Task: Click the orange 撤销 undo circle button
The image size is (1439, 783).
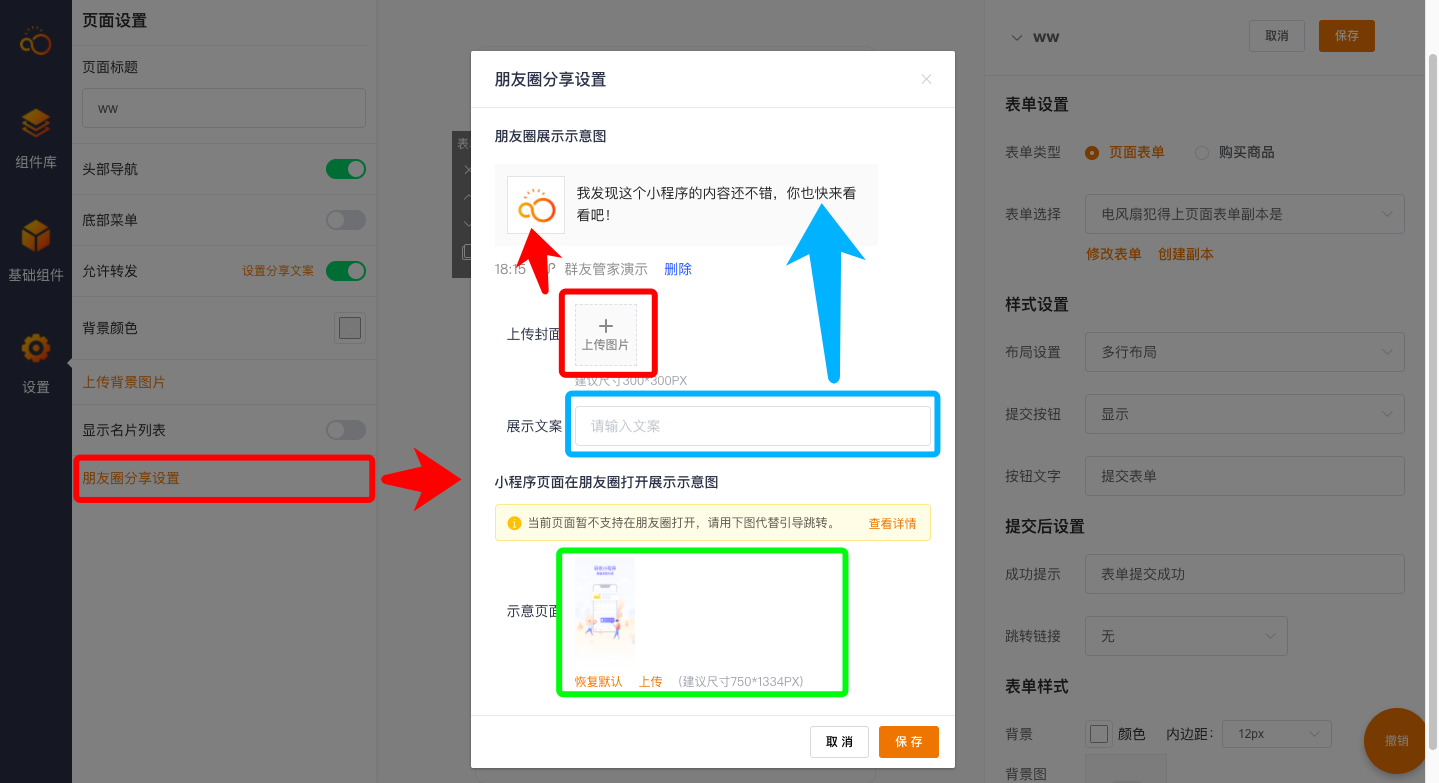Action: 1397,741
